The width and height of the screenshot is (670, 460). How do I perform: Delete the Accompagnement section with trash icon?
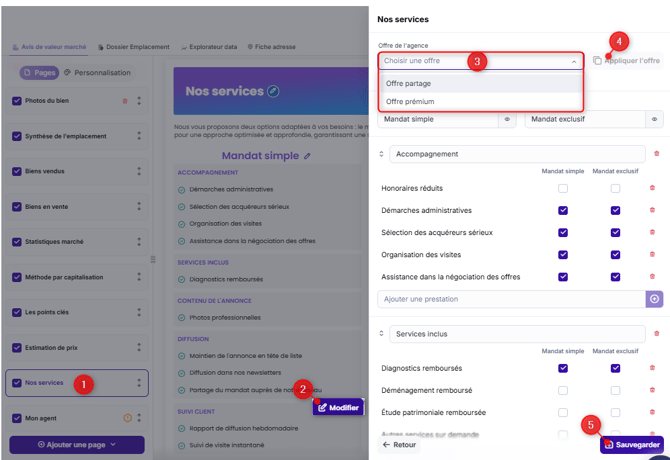tap(656, 154)
